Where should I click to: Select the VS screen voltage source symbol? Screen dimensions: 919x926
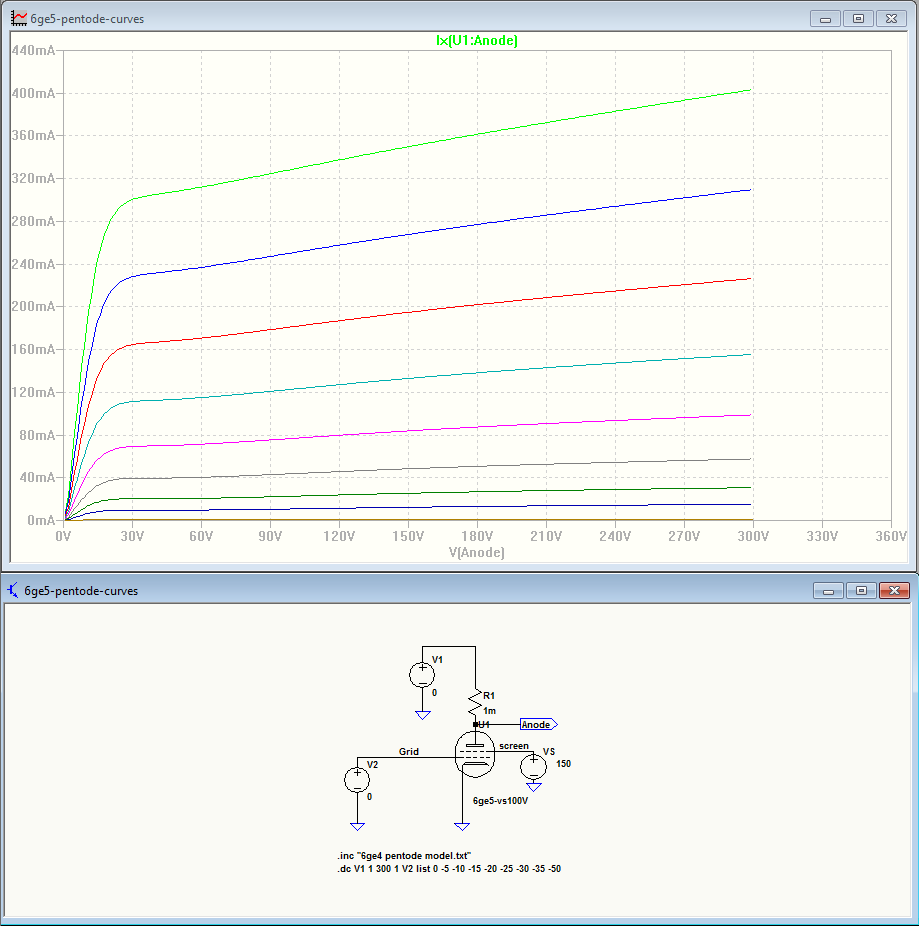tap(533, 767)
